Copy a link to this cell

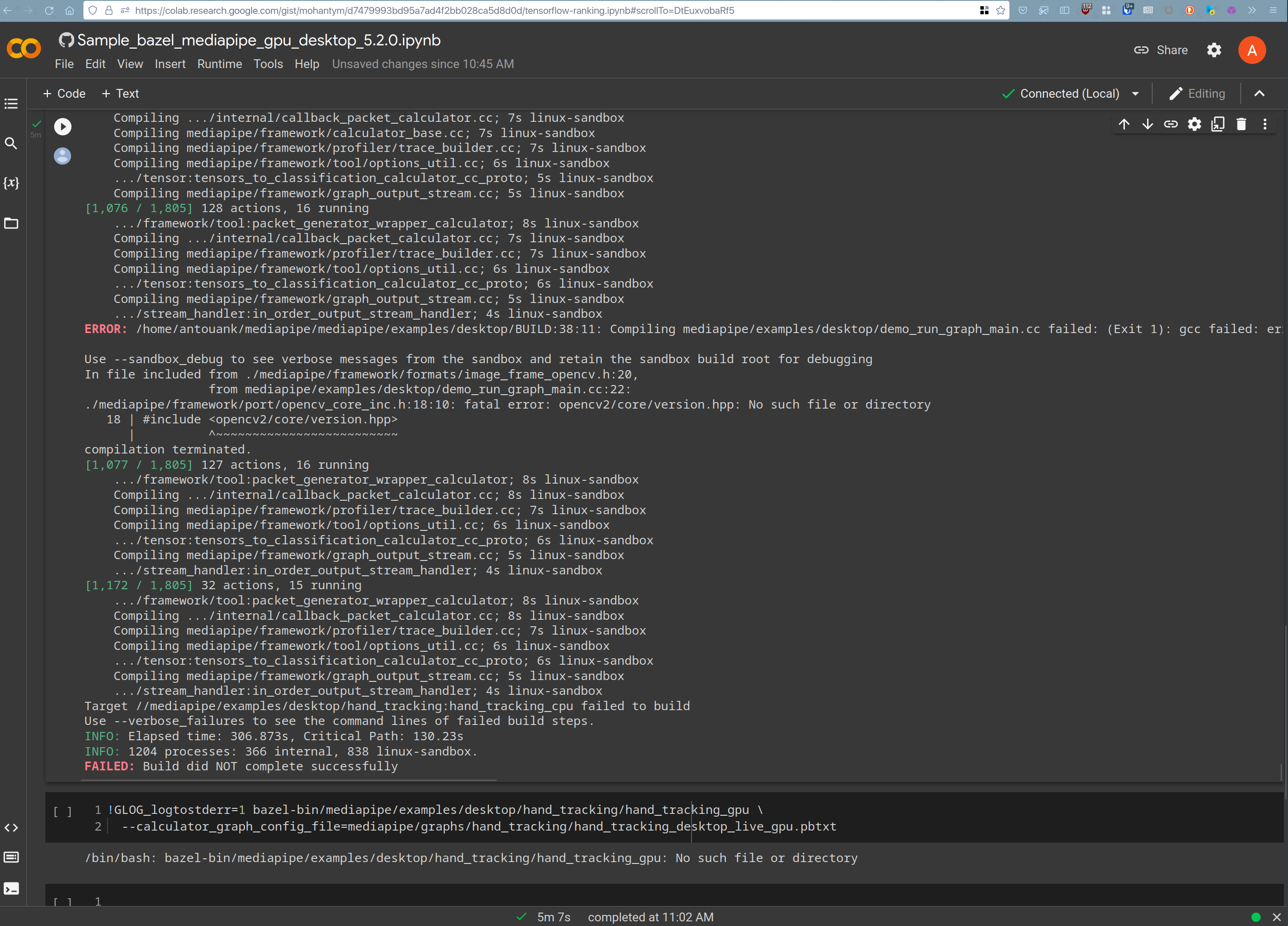(x=1171, y=124)
